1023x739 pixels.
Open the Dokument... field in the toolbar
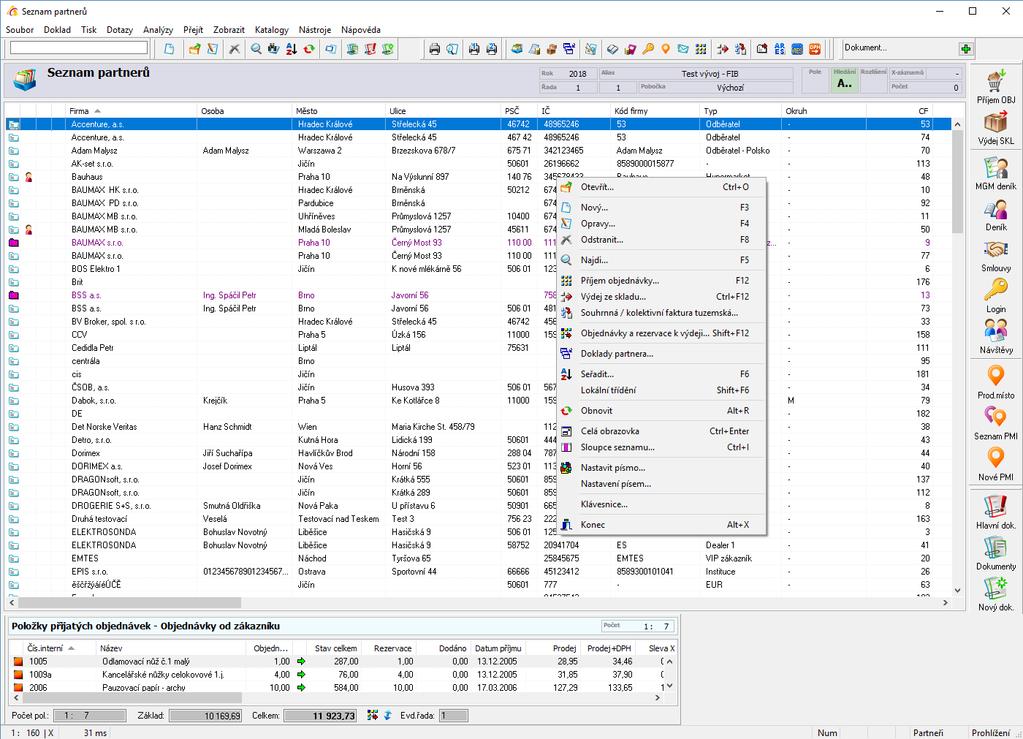(898, 48)
